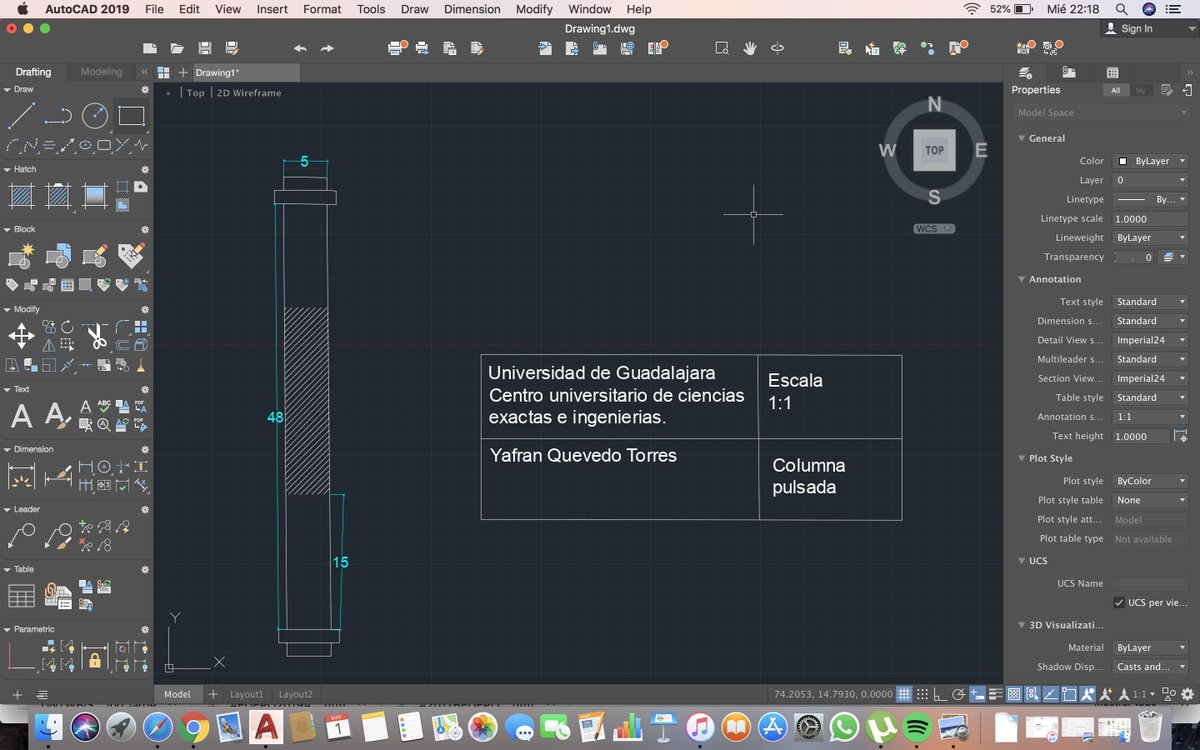This screenshot has width=1200, height=750.
Task: Toggle object snap tracking in status bar
Action: click(x=1049, y=694)
